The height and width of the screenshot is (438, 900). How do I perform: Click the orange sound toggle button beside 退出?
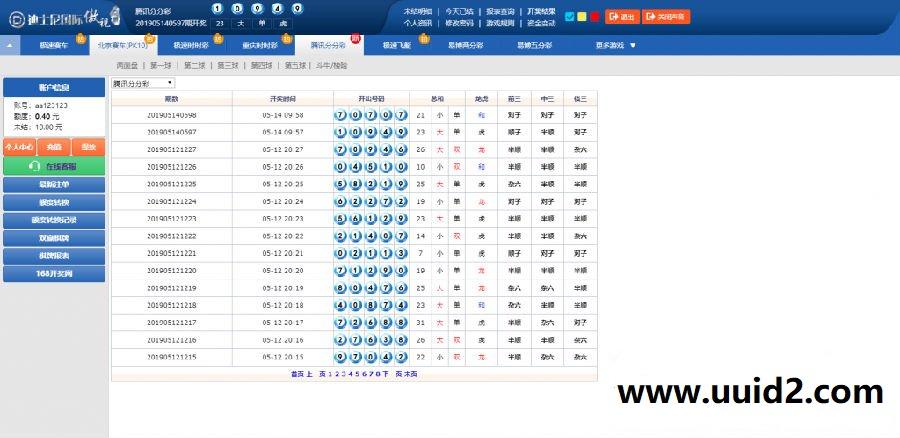[666, 17]
